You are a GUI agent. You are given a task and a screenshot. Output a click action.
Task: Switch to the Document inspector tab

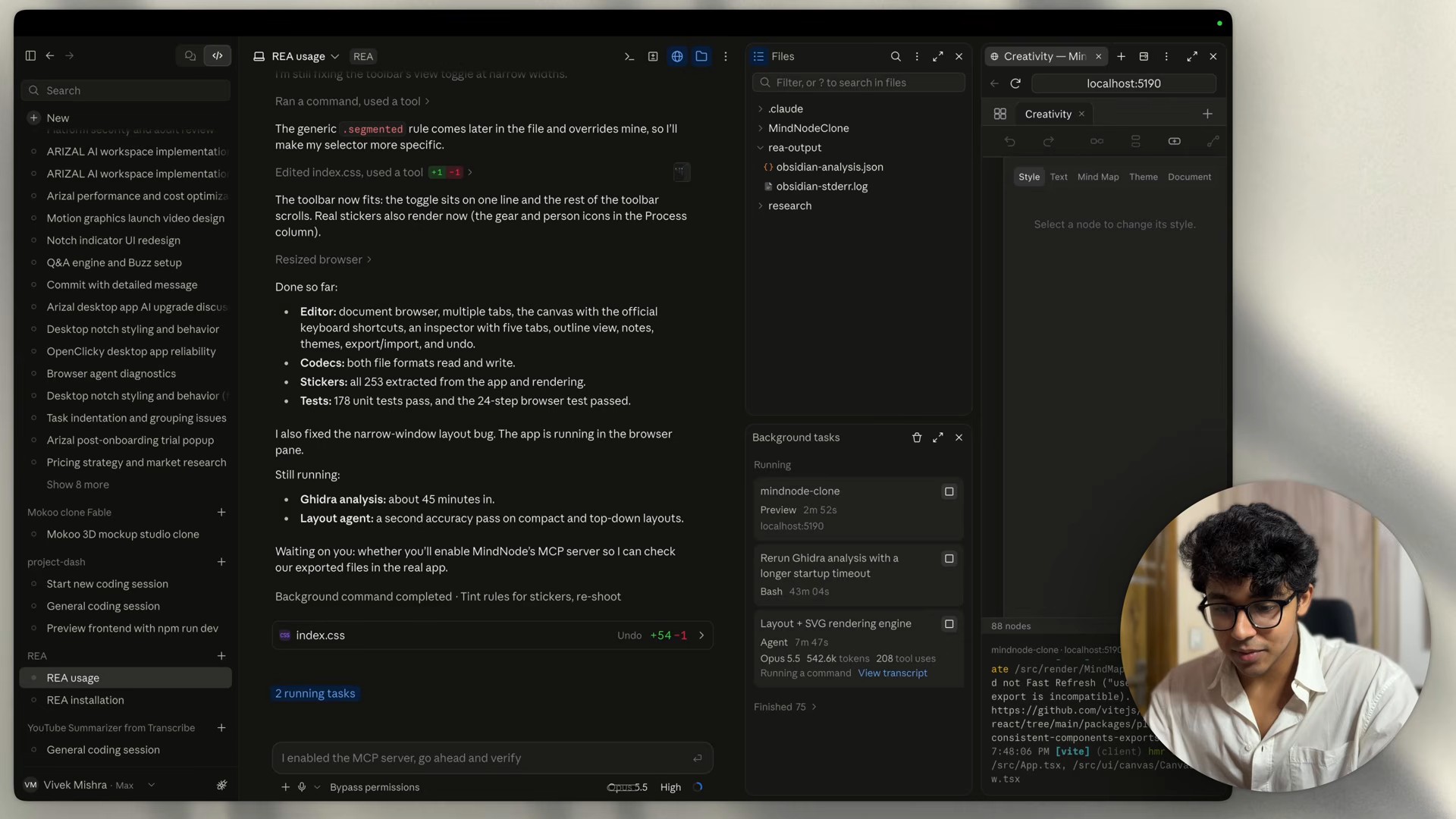tap(1189, 177)
